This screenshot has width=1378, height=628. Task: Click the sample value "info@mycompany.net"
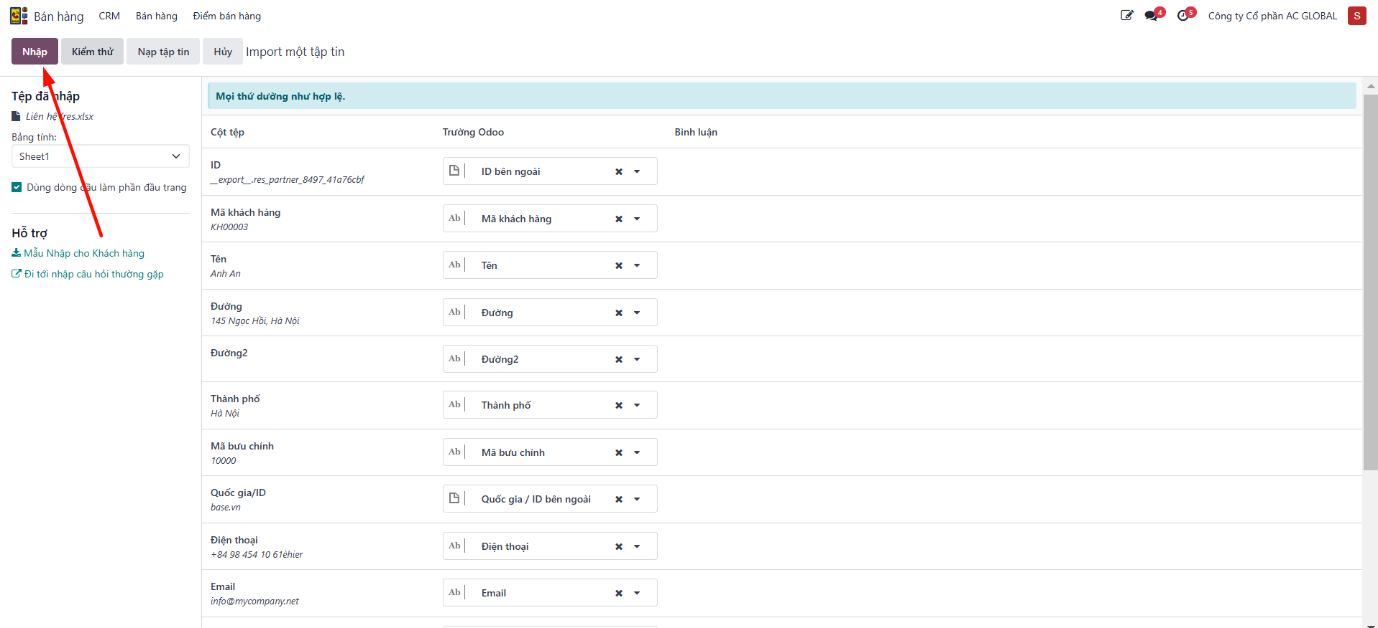(x=255, y=601)
